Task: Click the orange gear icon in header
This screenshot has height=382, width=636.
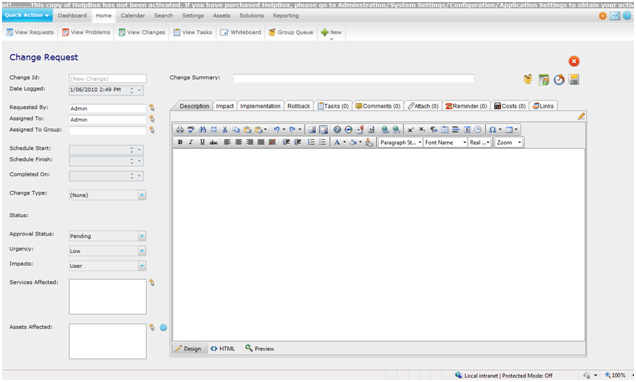Action: click(x=603, y=16)
